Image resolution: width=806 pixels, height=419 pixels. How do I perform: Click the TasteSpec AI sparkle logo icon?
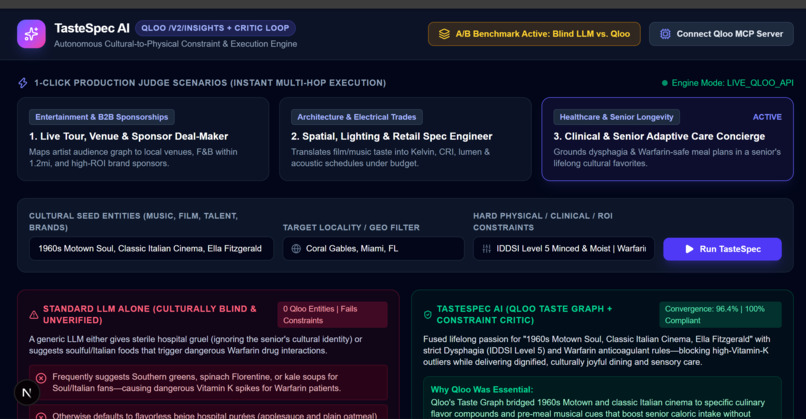31,34
